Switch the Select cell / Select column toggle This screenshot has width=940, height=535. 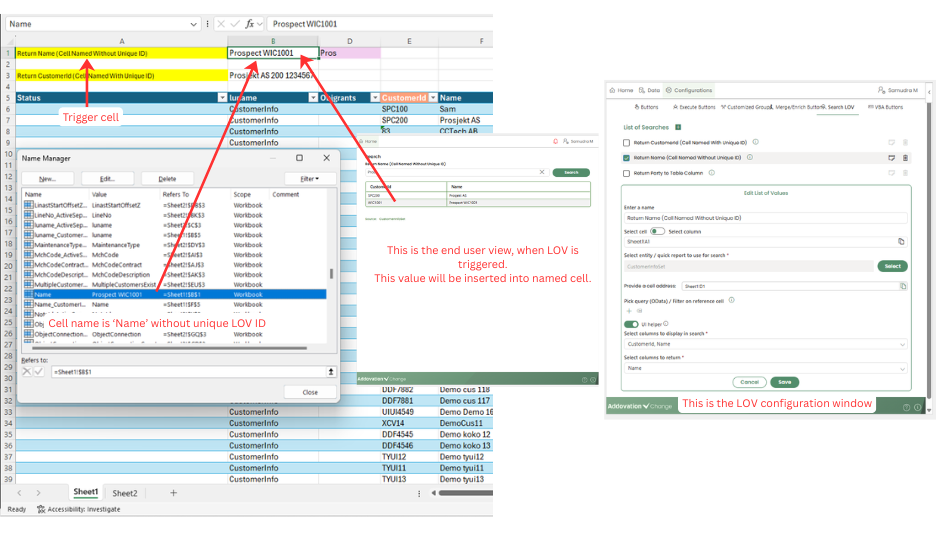tap(657, 231)
